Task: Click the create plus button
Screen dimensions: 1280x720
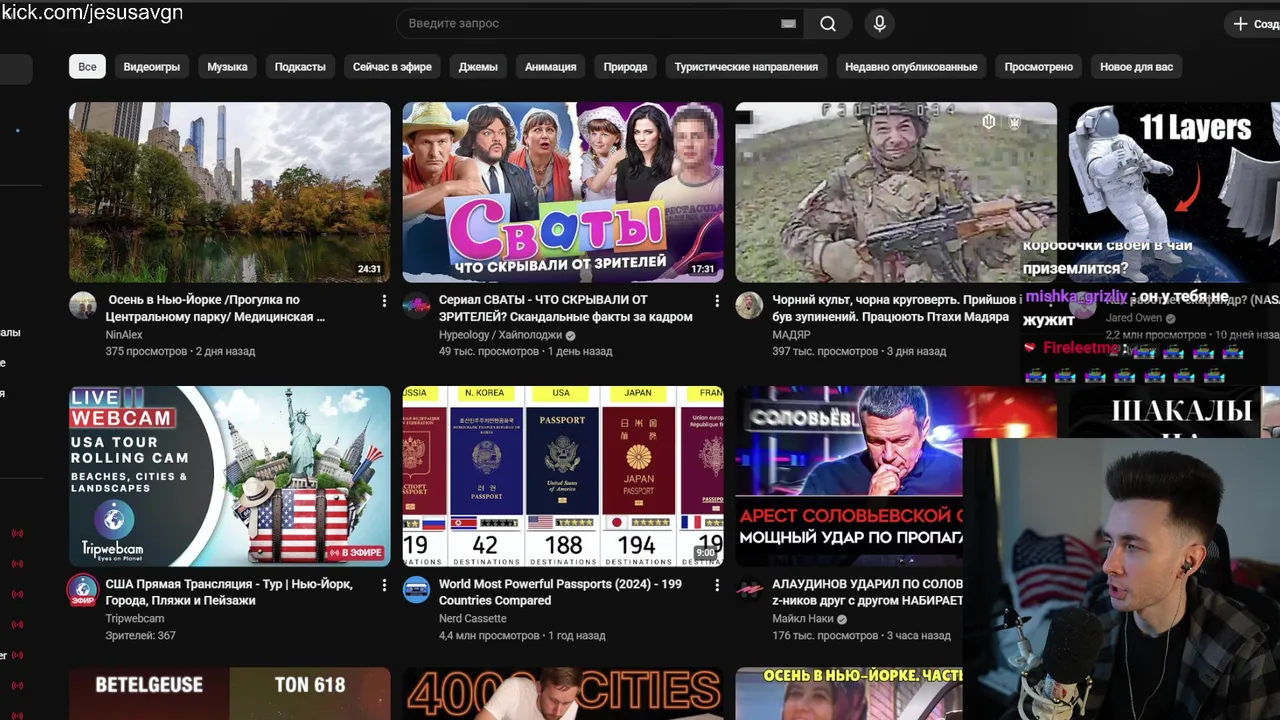Action: [1252, 24]
